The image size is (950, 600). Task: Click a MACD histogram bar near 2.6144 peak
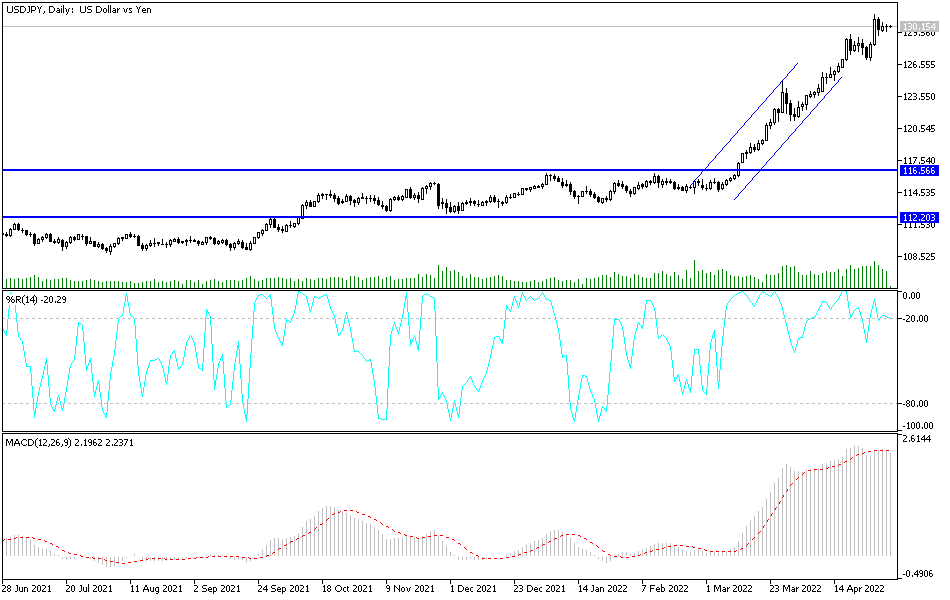tap(855, 470)
